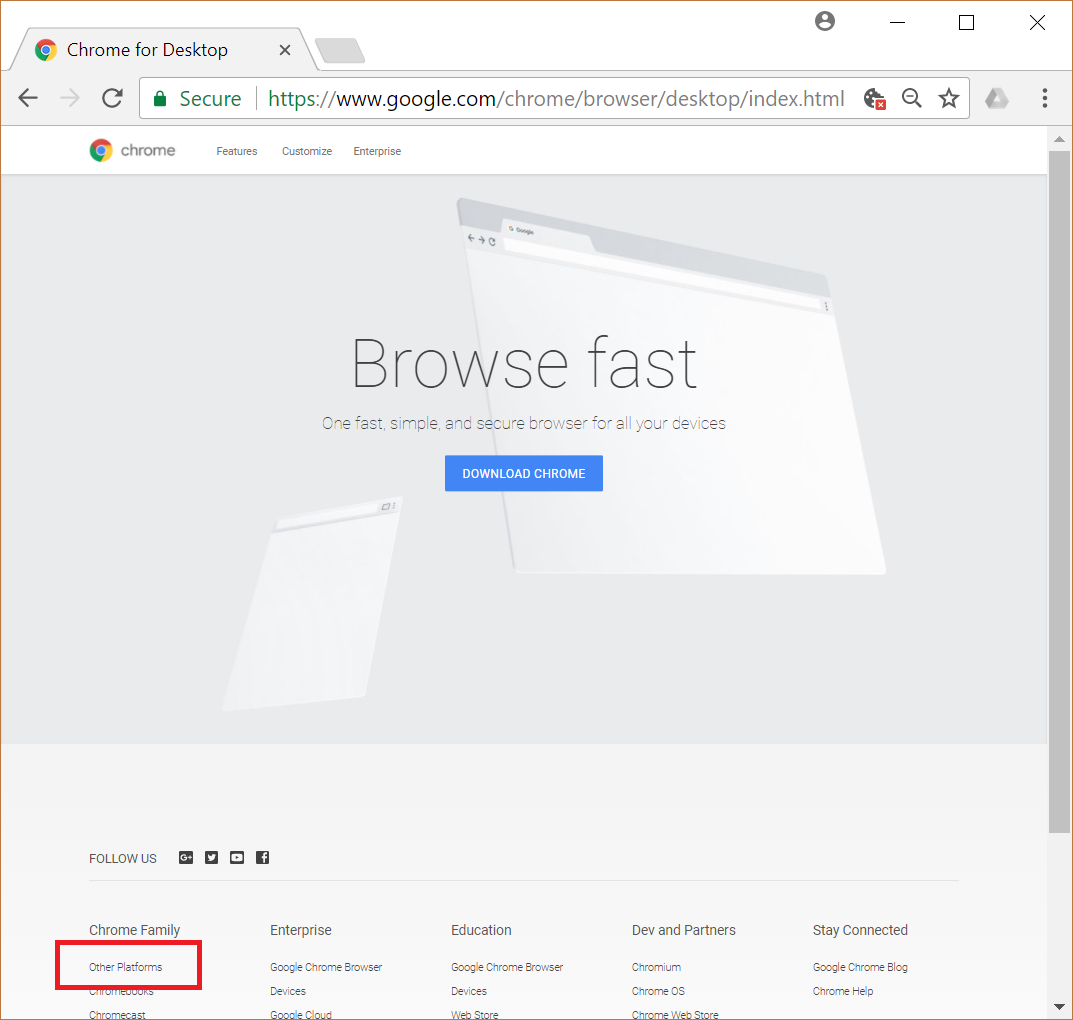Image resolution: width=1073 pixels, height=1020 pixels.
Task: Open the Chrome Web Store footer link
Action: 675,1015
